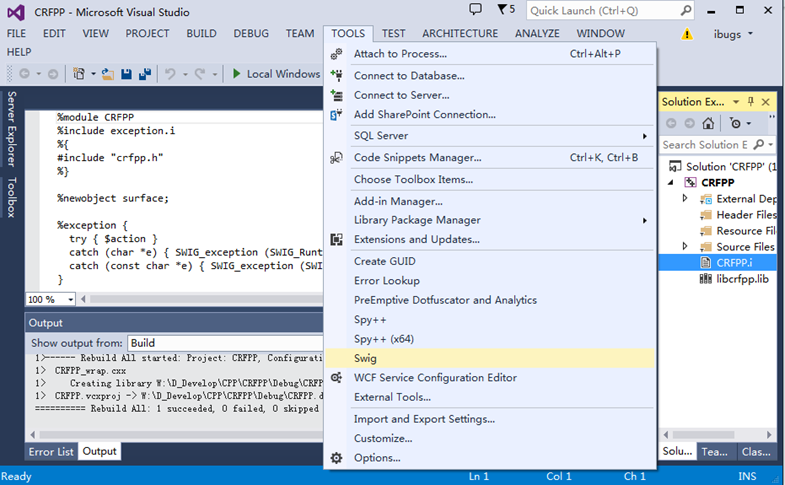Choose Import and Export Settings...
The width and height of the screenshot is (785, 485).
490,419
